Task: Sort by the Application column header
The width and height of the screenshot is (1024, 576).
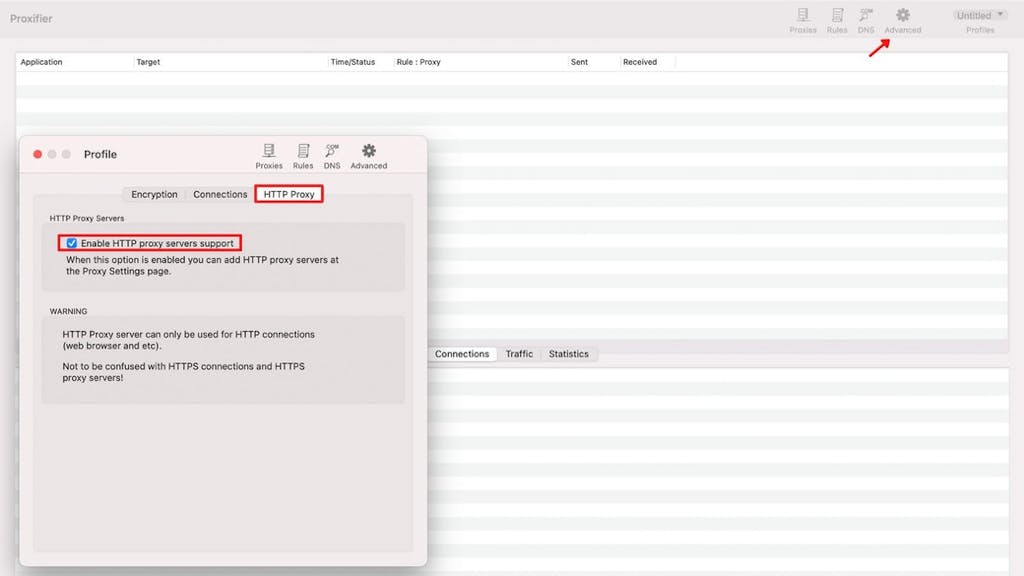Action: [74, 62]
